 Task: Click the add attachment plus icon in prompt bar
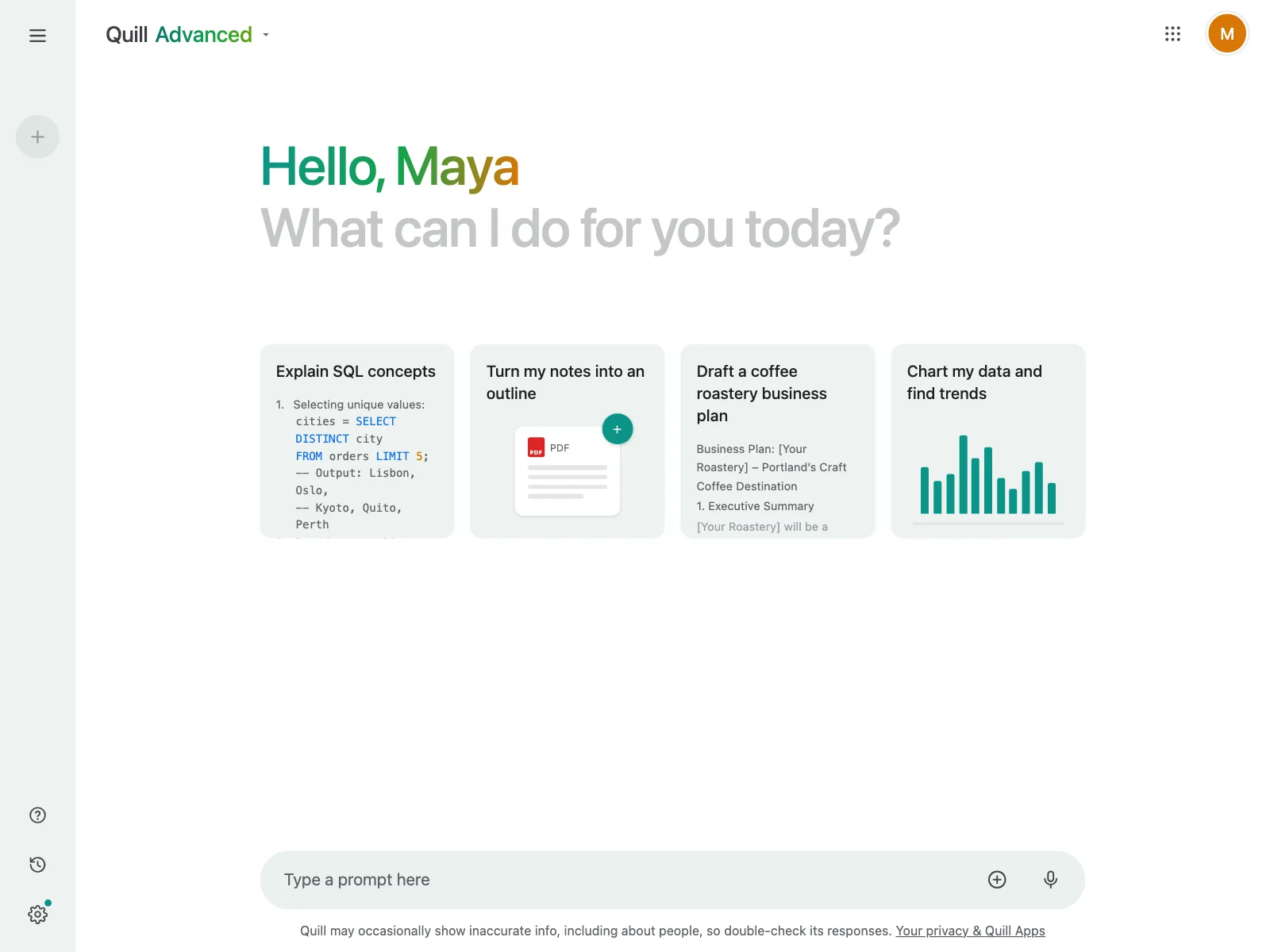click(997, 880)
